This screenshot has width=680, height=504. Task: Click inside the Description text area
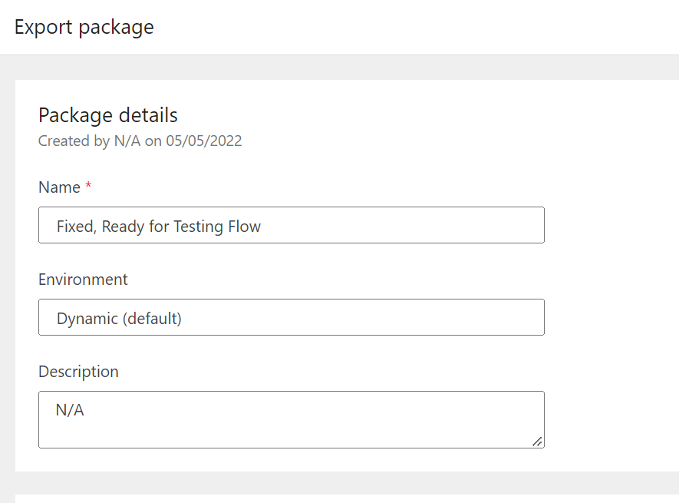pyautogui.click(x=291, y=420)
